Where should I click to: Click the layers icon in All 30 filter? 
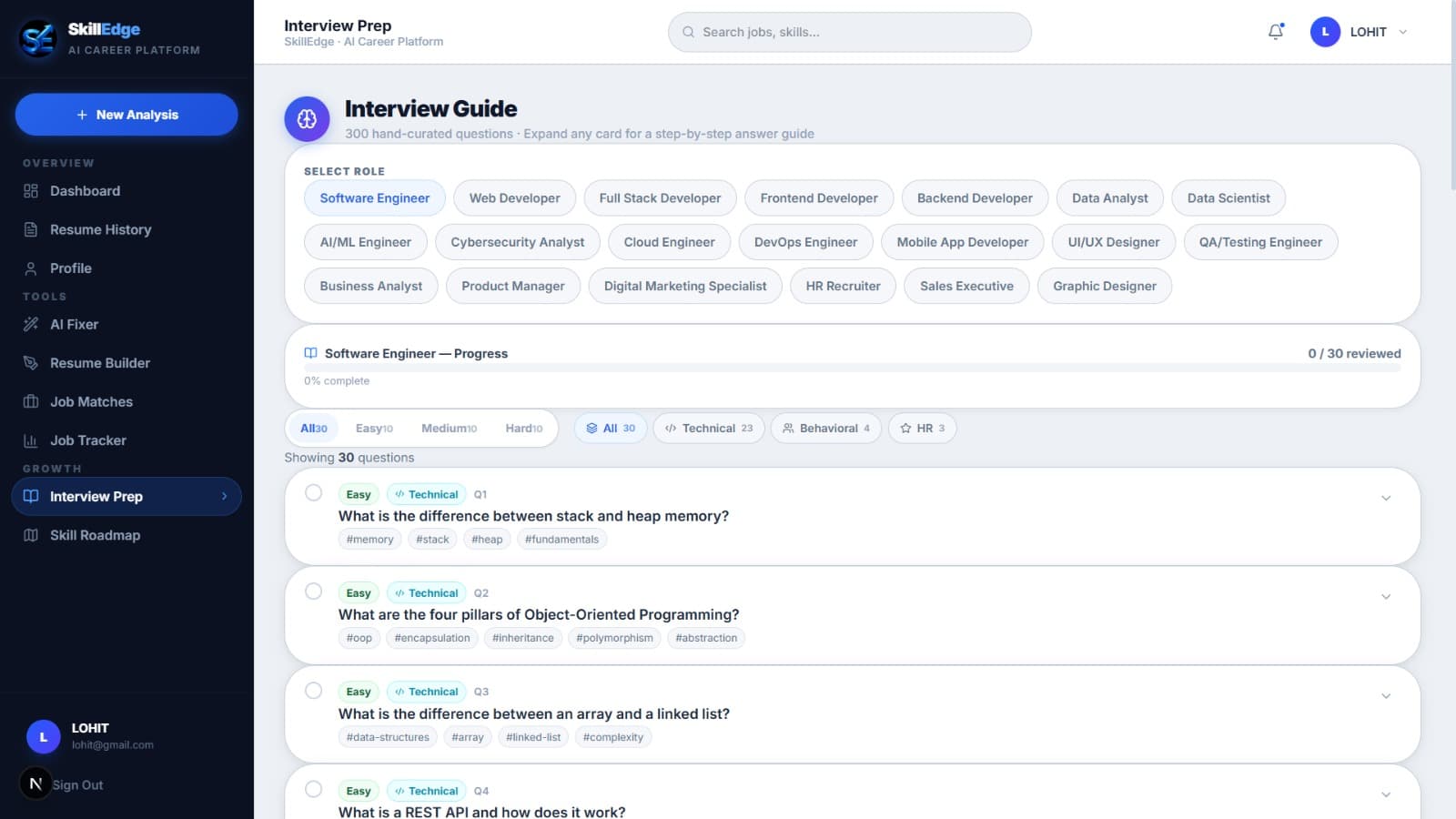(591, 428)
